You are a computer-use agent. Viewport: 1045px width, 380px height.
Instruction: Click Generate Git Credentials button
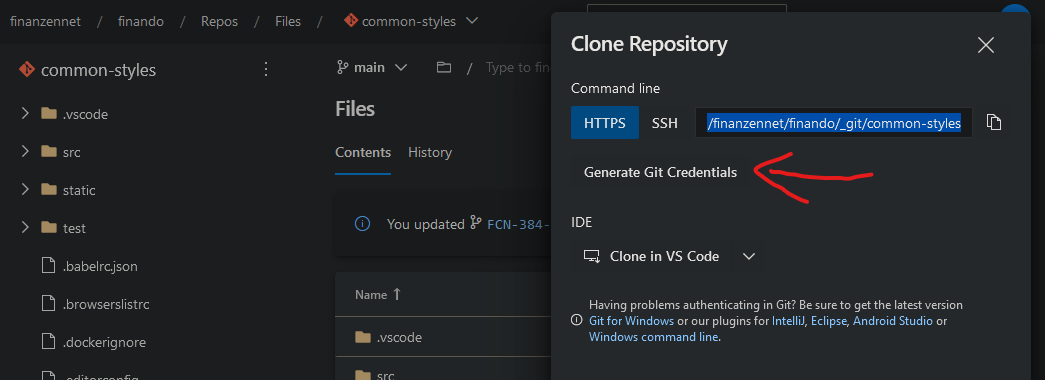click(x=660, y=172)
